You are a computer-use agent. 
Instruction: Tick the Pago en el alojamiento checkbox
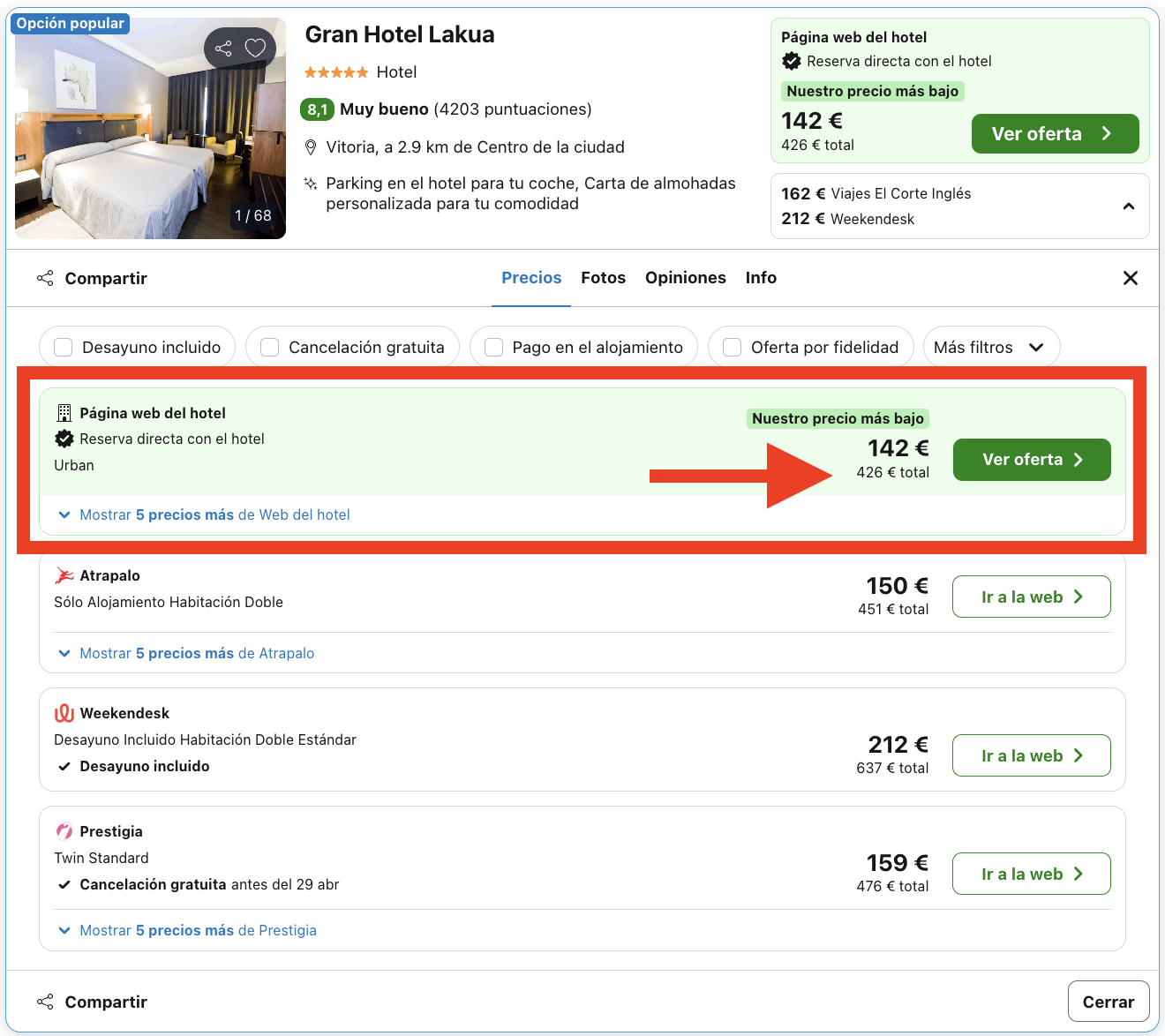494,348
